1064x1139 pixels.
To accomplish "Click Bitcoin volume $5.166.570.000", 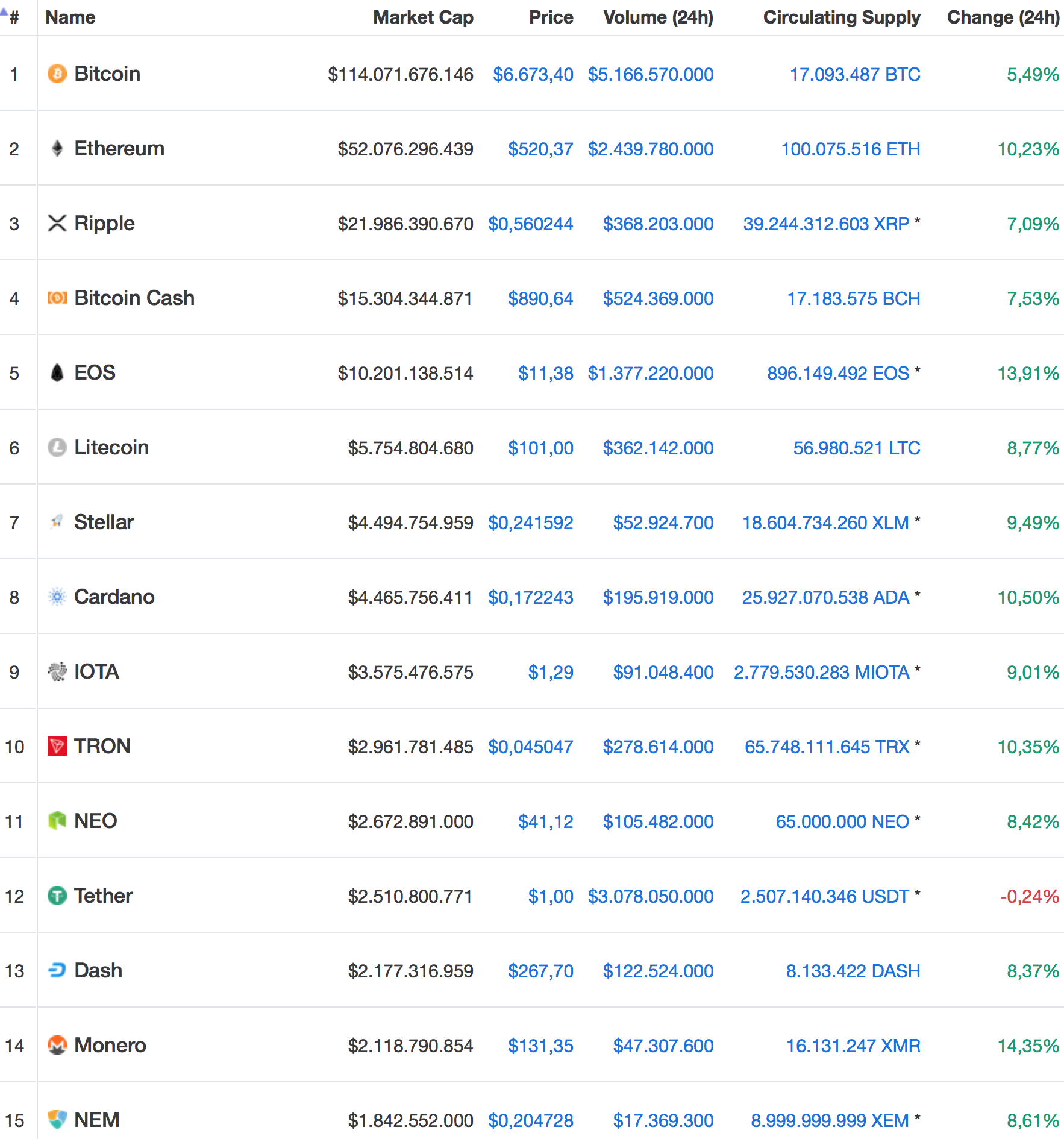I will tap(651, 74).
